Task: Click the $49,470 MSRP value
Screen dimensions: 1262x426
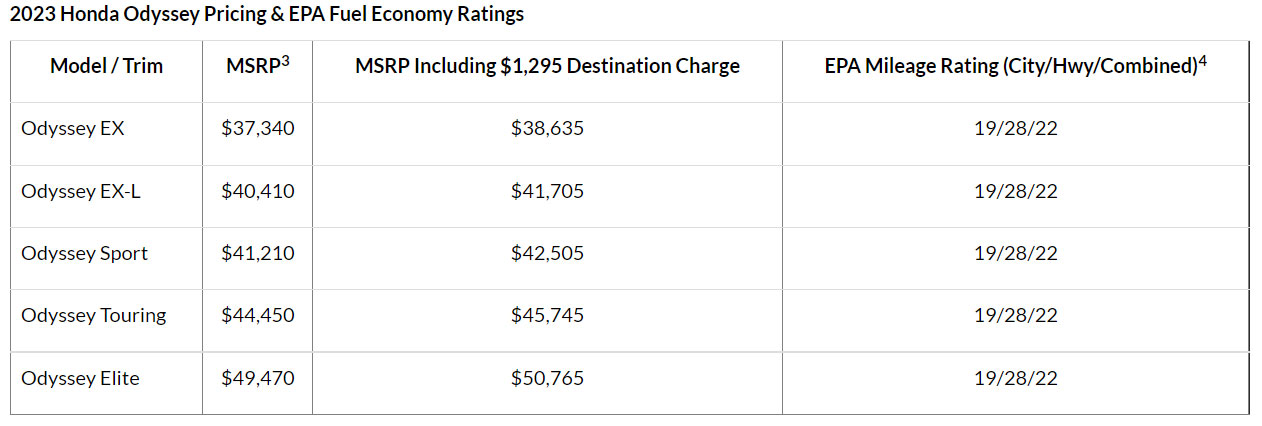Action: [x=258, y=378]
